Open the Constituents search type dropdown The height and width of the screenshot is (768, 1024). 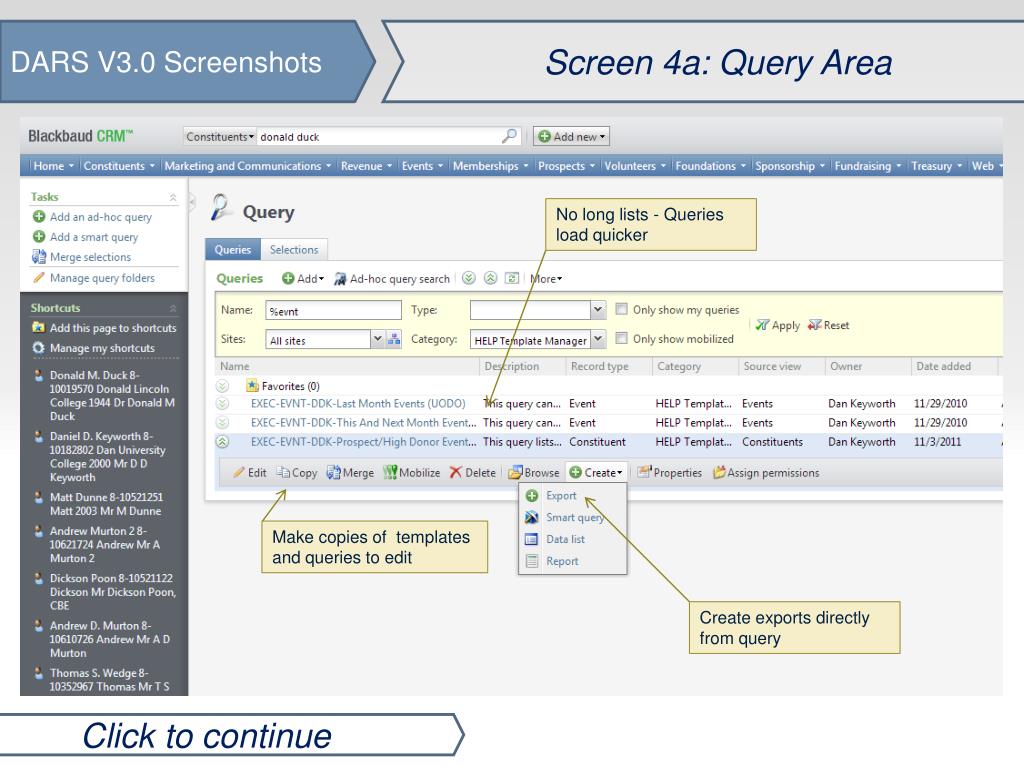219,136
